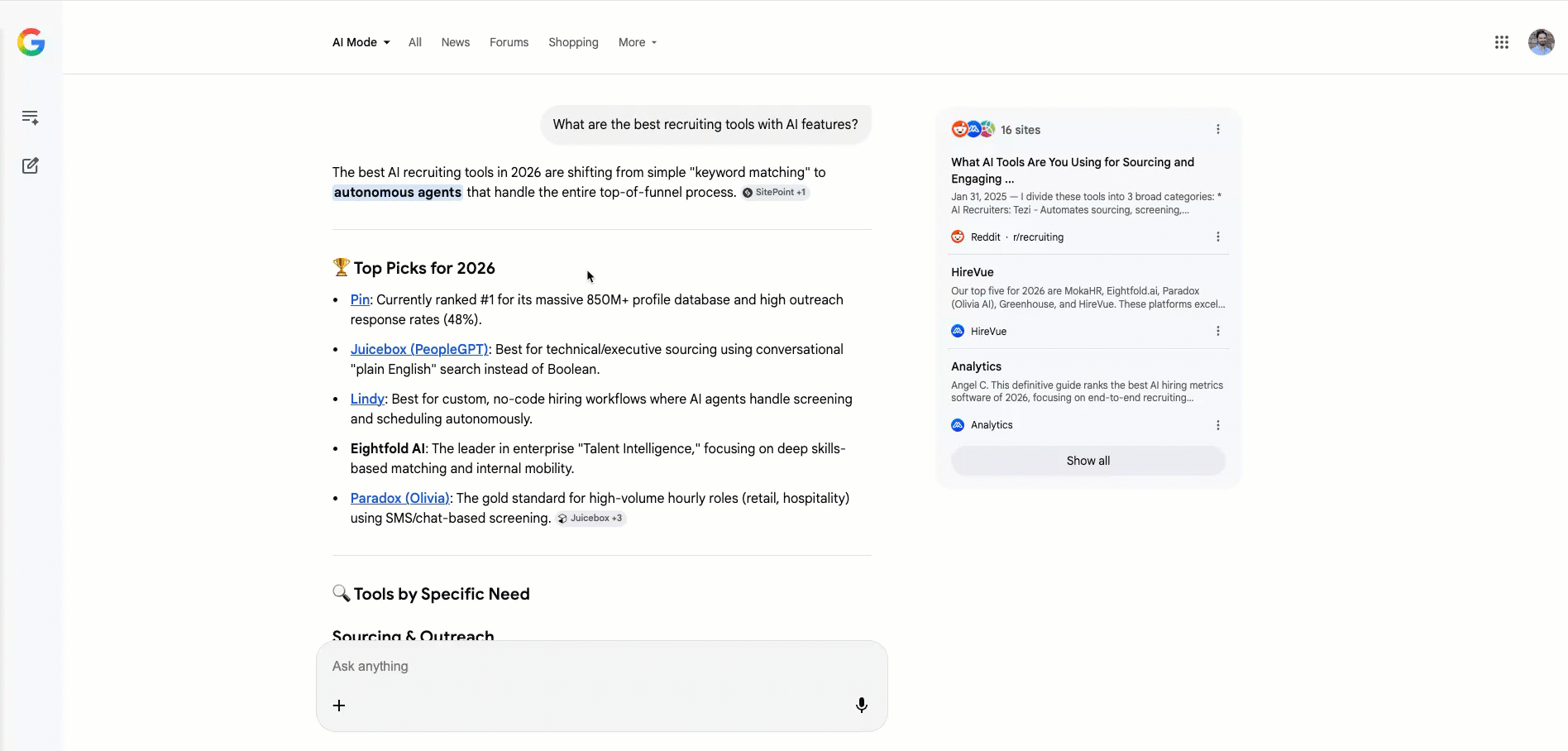Open options menu for HireVue source
Viewport: 1568px width, 751px height.
[1217, 331]
